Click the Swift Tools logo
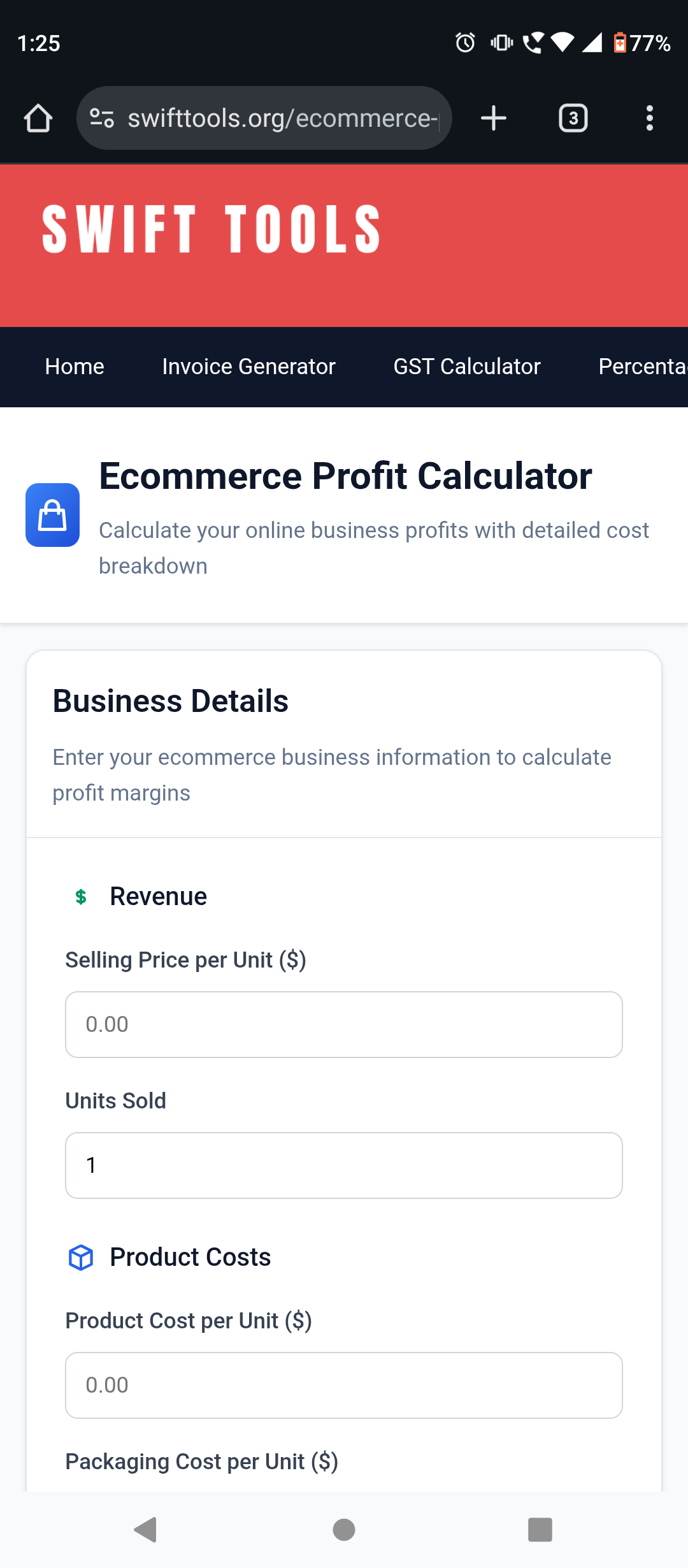The width and height of the screenshot is (688, 1568). [211, 229]
